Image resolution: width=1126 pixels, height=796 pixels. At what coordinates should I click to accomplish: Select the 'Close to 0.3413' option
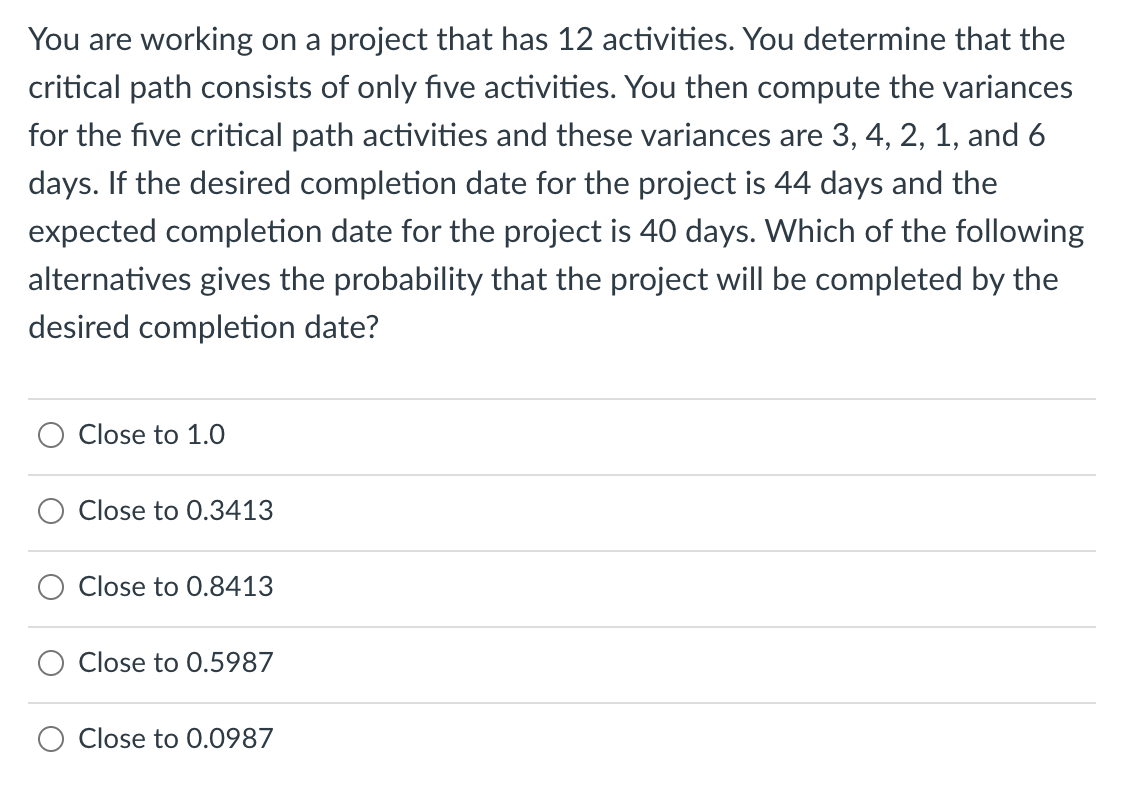click(51, 511)
